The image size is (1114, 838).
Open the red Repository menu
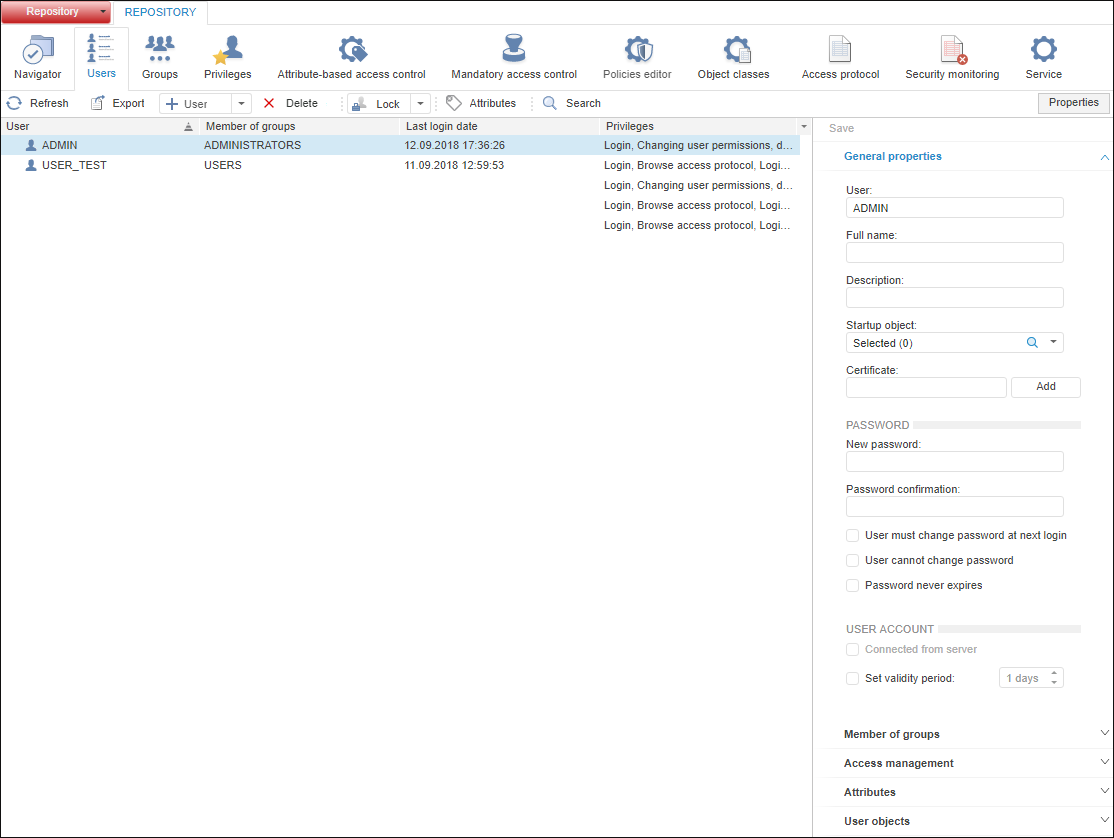pos(55,12)
